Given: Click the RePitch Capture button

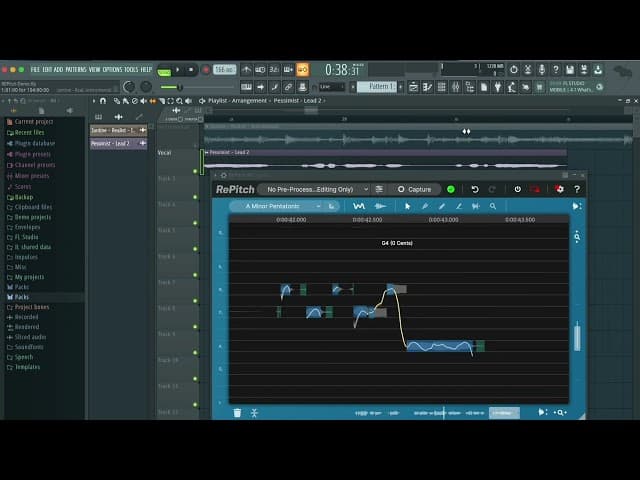Looking at the screenshot, I should pos(415,189).
